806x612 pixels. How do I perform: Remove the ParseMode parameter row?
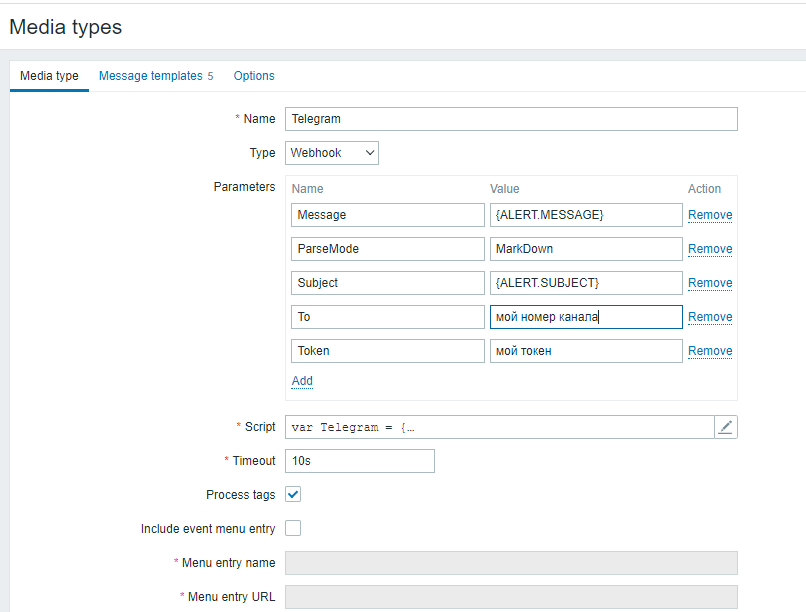(x=710, y=249)
